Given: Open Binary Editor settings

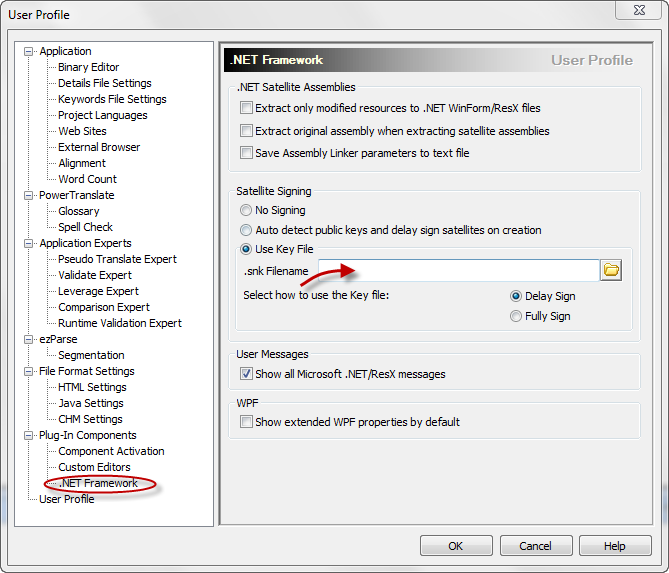Looking at the screenshot, I should pos(88,67).
